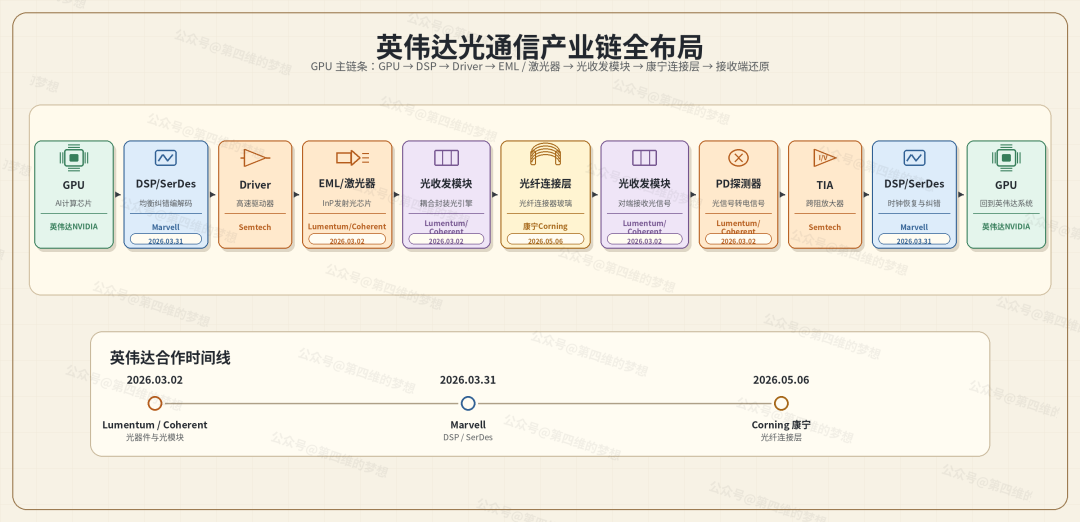Click the 2026.03.02 pill in EML/激光器 card
The image size is (1080, 522).
[347, 239]
